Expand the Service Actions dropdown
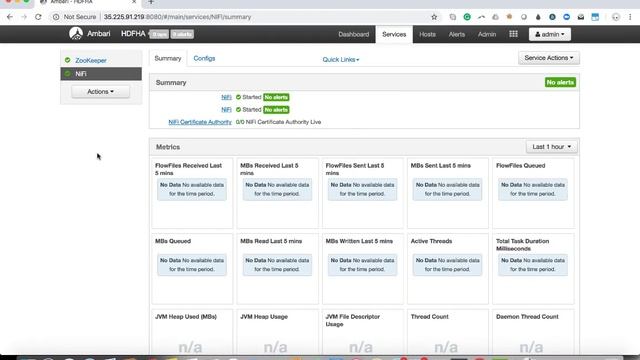The height and width of the screenshot is (360, 640). tap(549, 58)
